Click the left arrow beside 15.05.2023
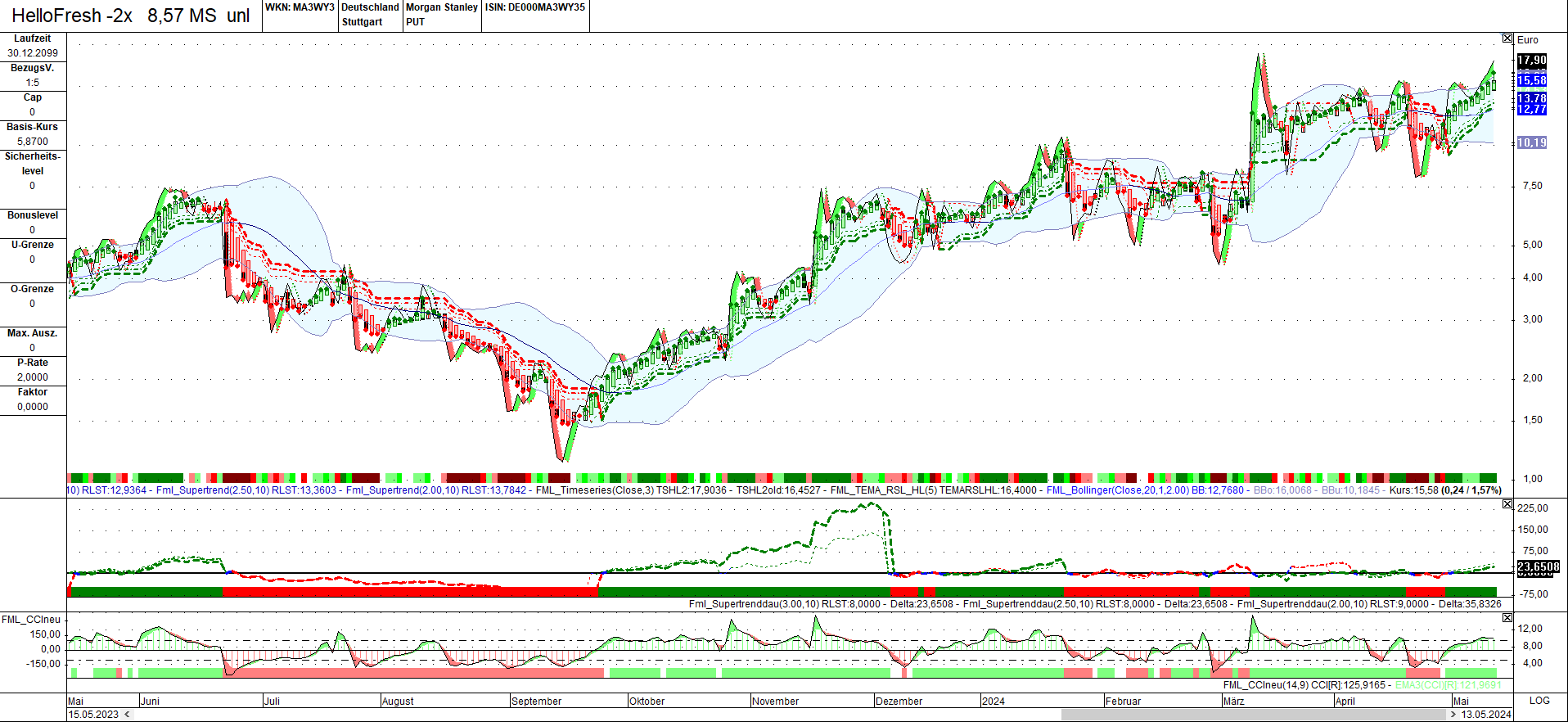The width and height of the screenshot is (1568, 722). (x=127, y=715)
